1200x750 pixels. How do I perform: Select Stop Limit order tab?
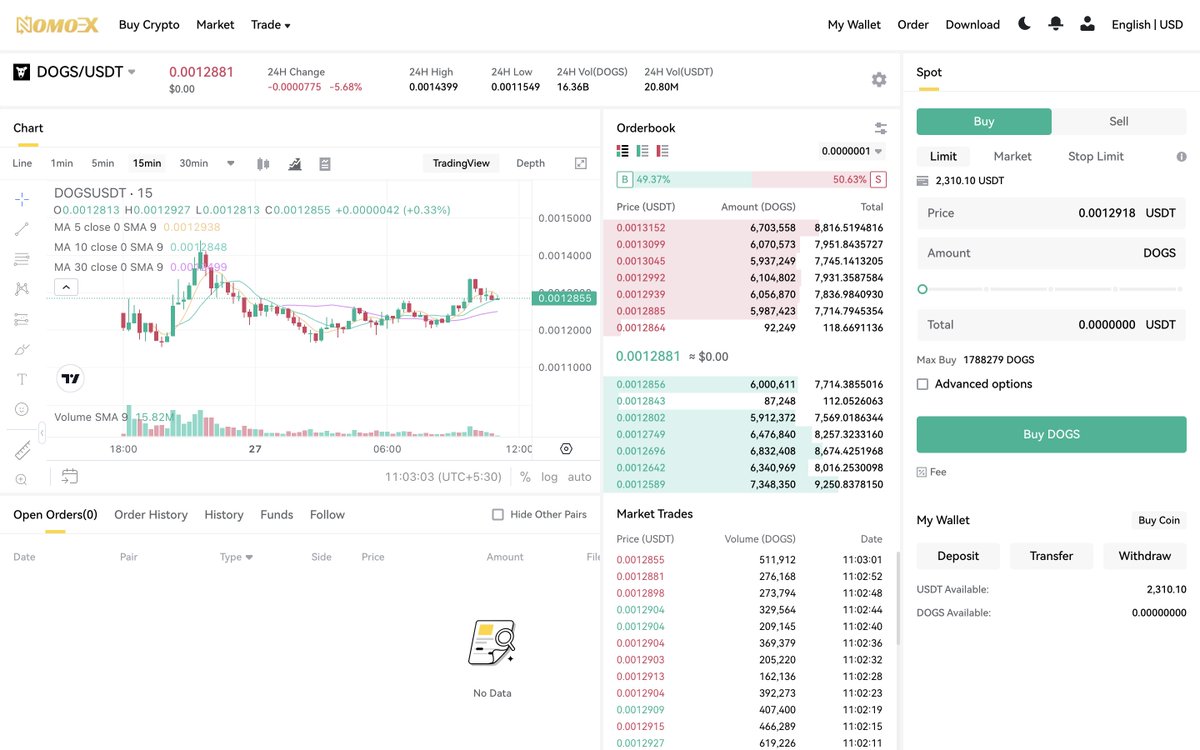(1096, 157)
